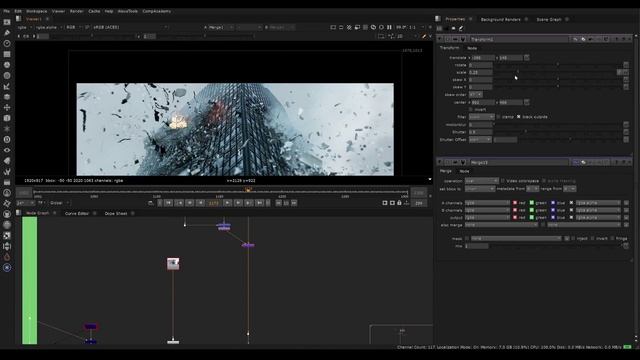This screenshot has width=640, height=360.
Task: Open the Merge operation dropdown
Action: click(x=482, y=181)
